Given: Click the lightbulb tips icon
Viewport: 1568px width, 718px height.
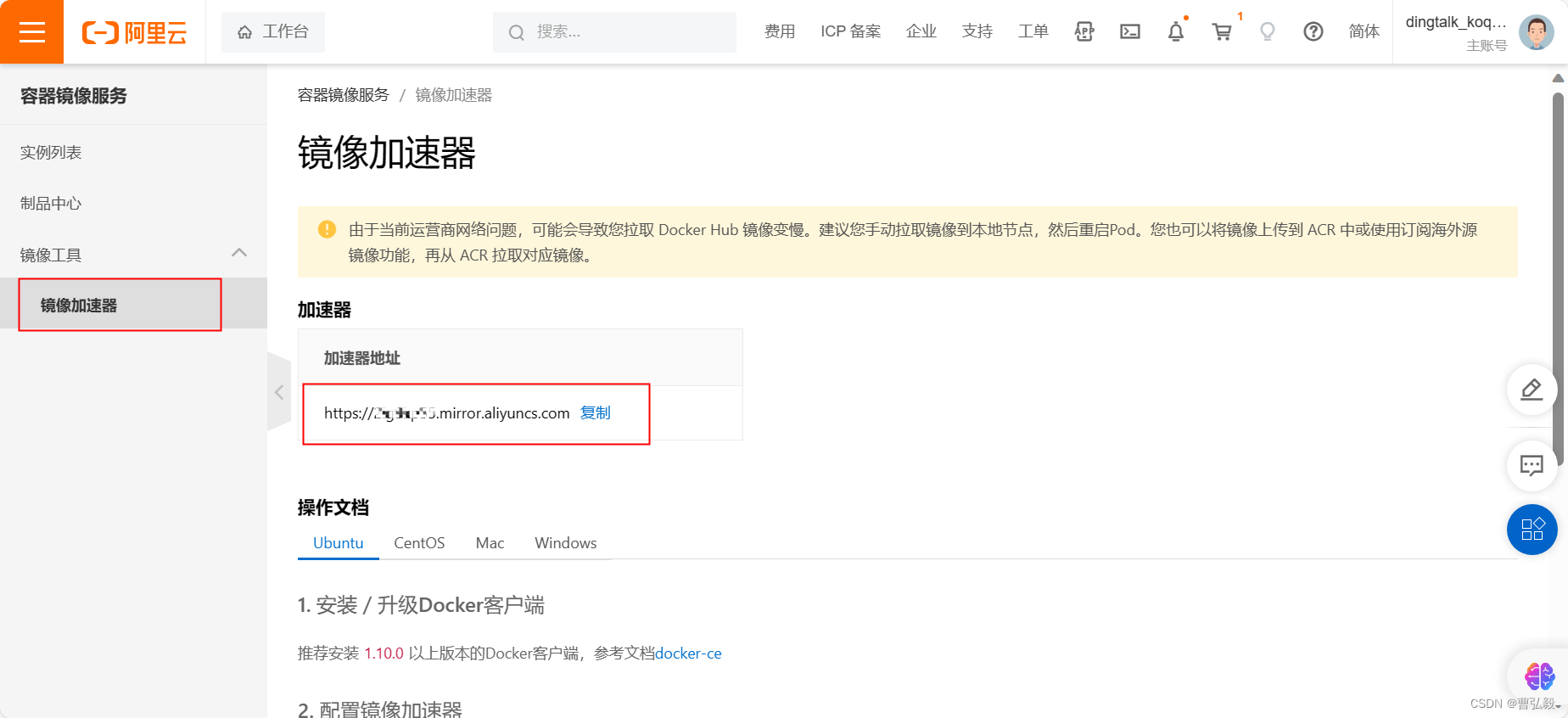Looking at the screenshot, I should (x=1268, y=31).
